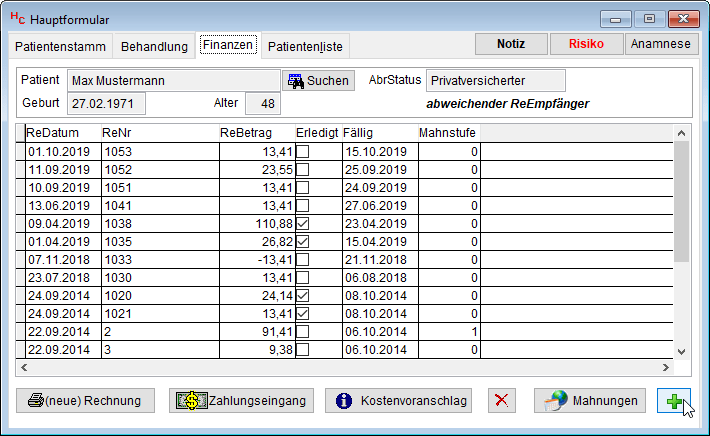Toggle Erledigt checkbox for invoice 1020

point(303,295)
